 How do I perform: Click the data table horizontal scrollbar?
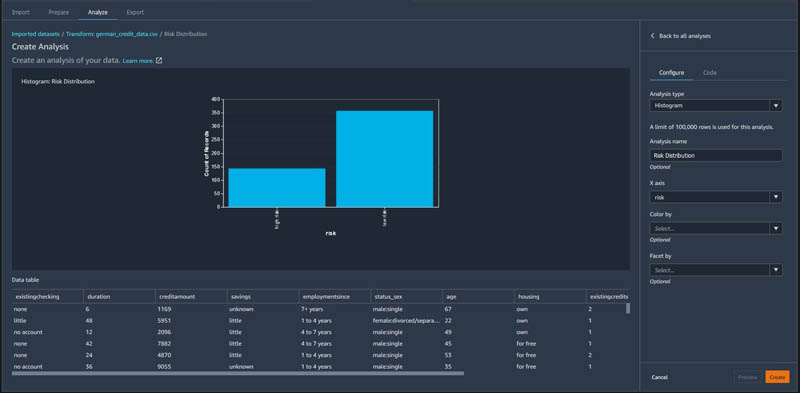pos(238,374)
